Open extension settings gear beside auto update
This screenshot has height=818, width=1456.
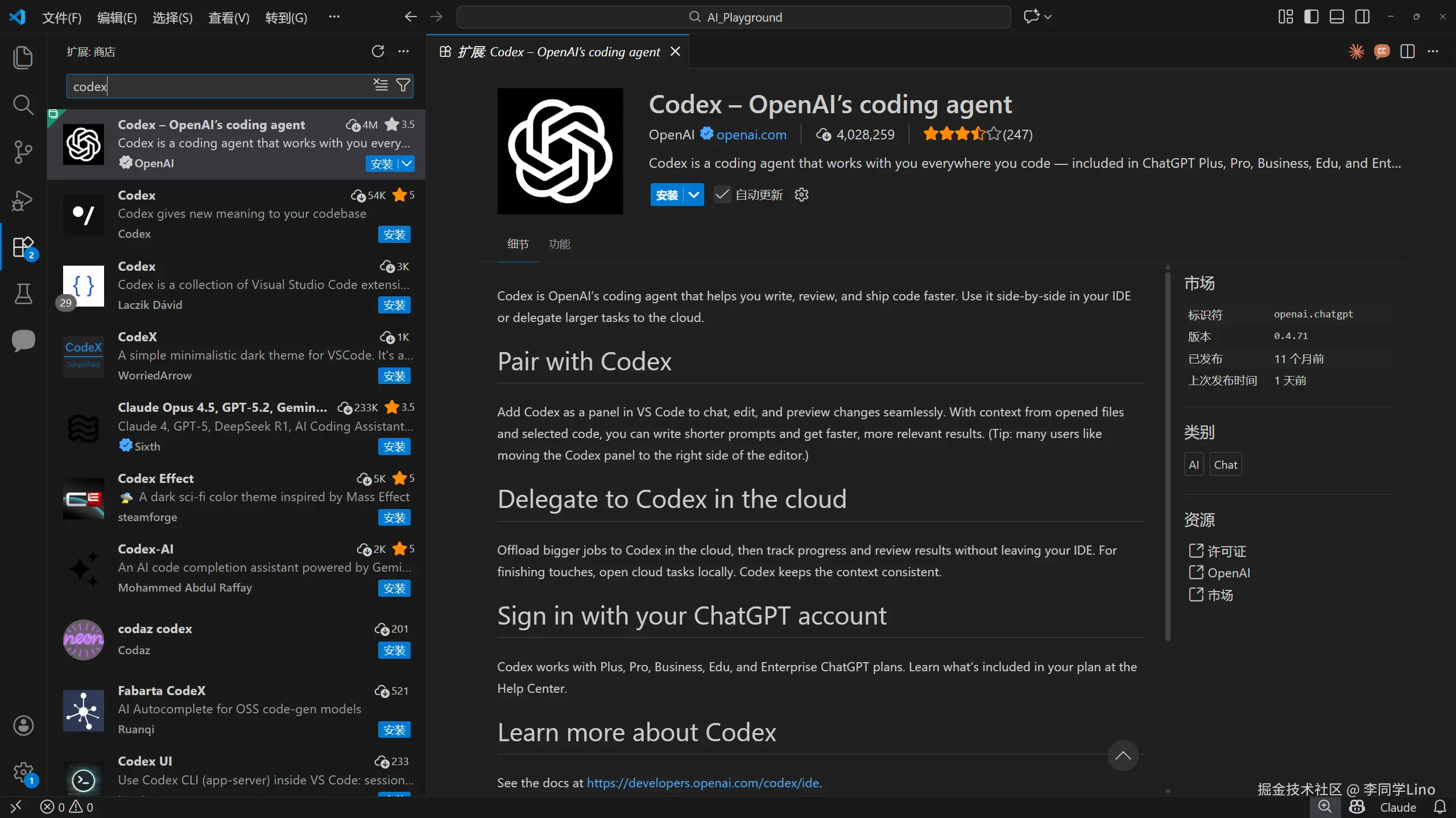(801, 195)
